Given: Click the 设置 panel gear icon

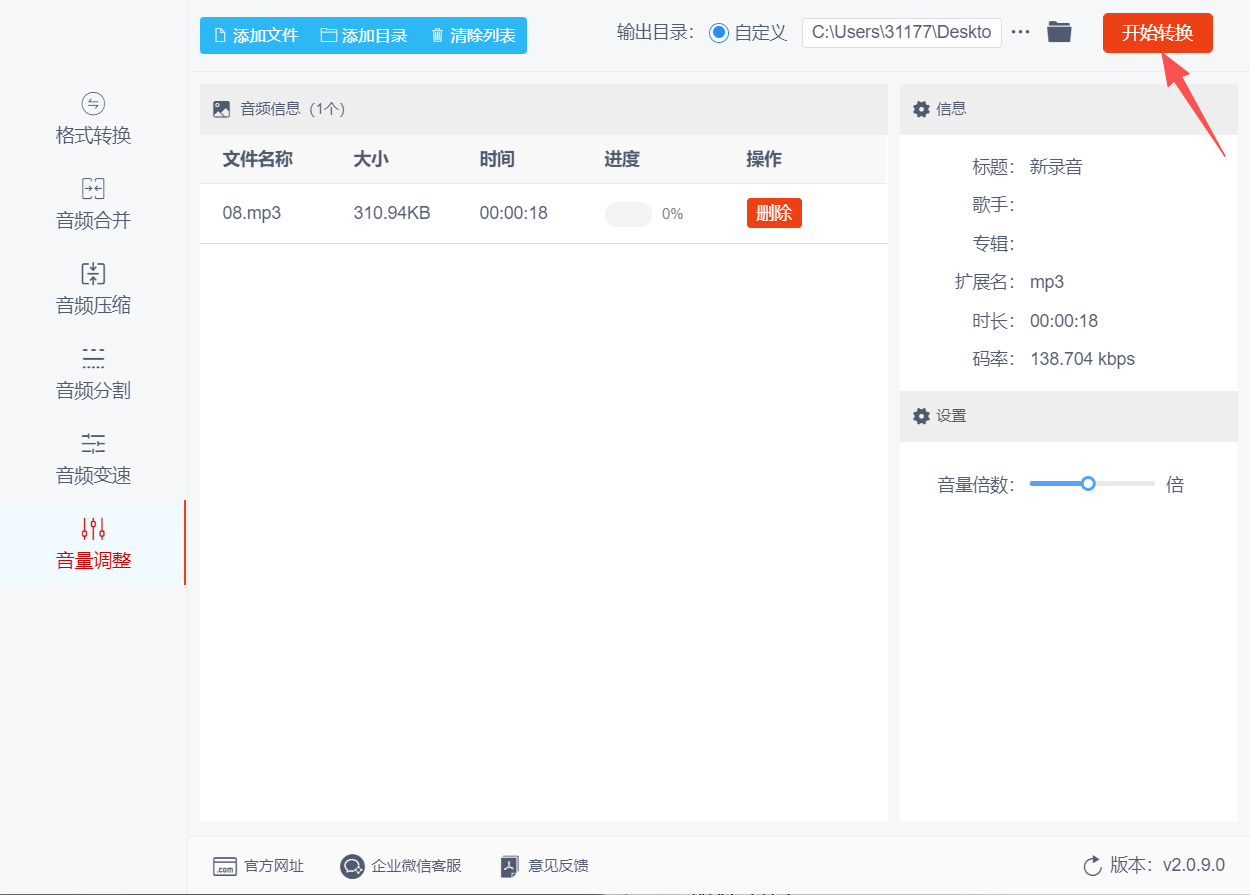Looking at the screenshot, I should pyautogui.click(x=921, y=416).
